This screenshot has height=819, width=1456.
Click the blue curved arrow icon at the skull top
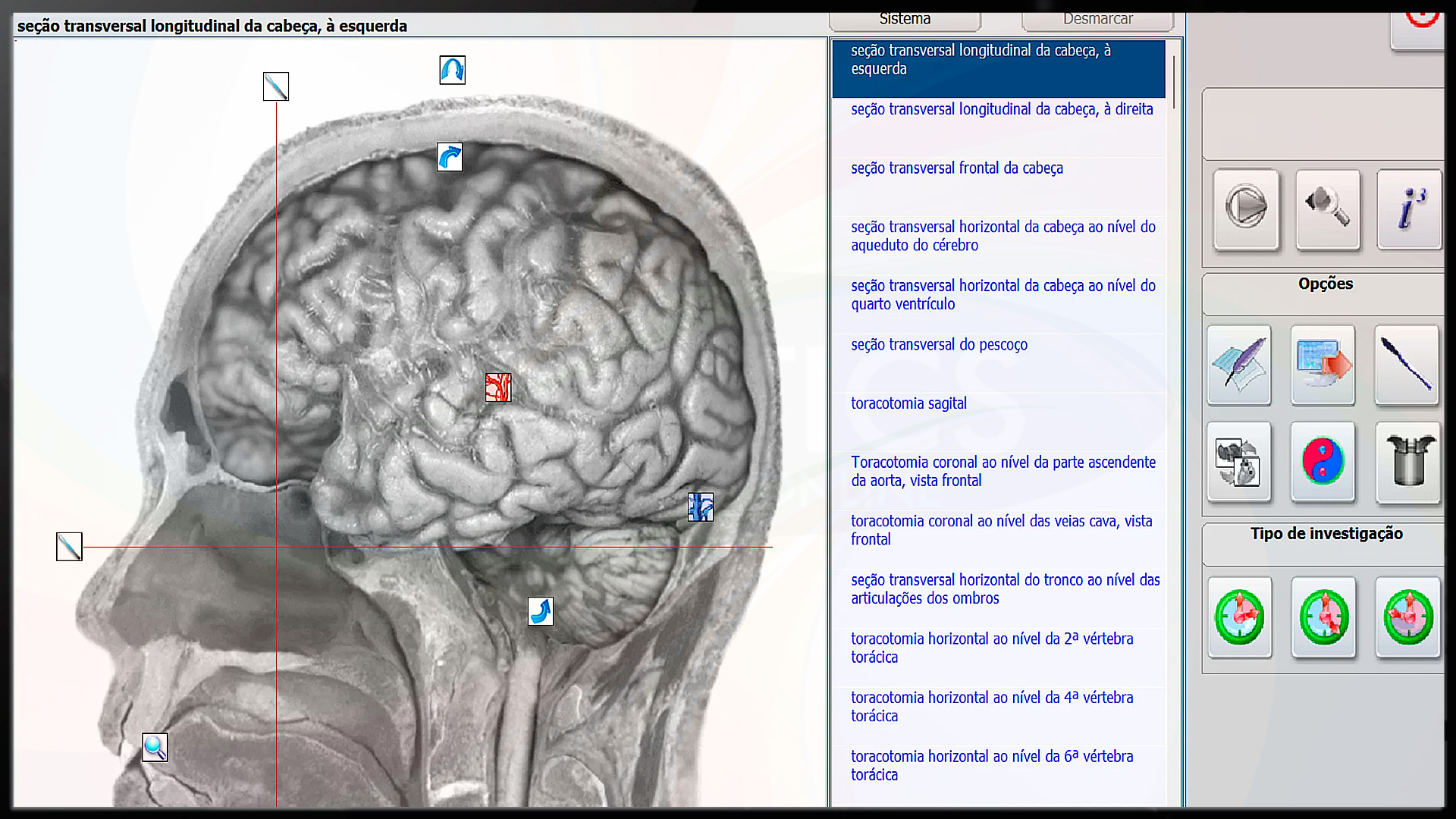(x=450, y=157)
